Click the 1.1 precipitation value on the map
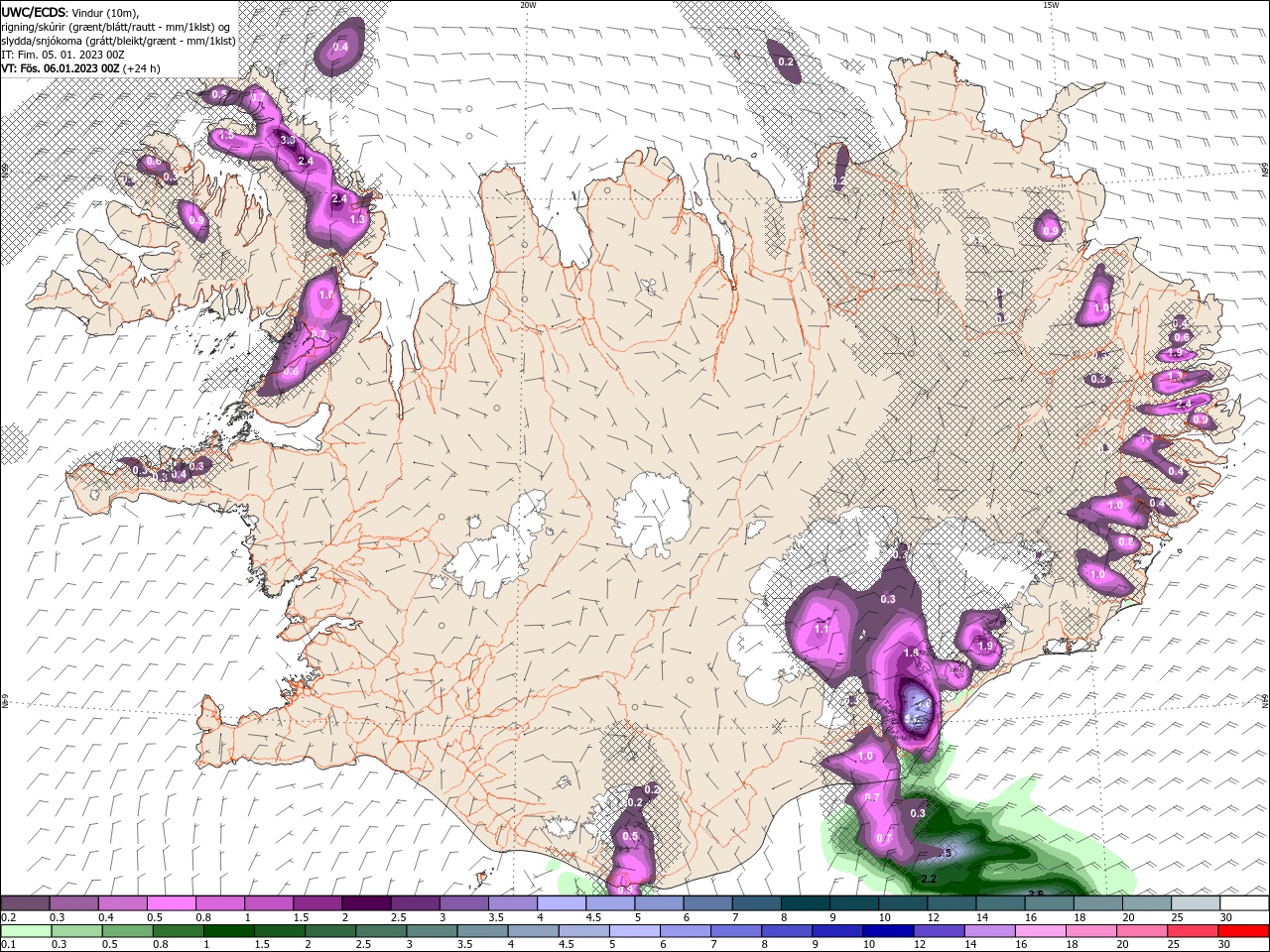Screen dimensions: 1270x952 point(822,629)
